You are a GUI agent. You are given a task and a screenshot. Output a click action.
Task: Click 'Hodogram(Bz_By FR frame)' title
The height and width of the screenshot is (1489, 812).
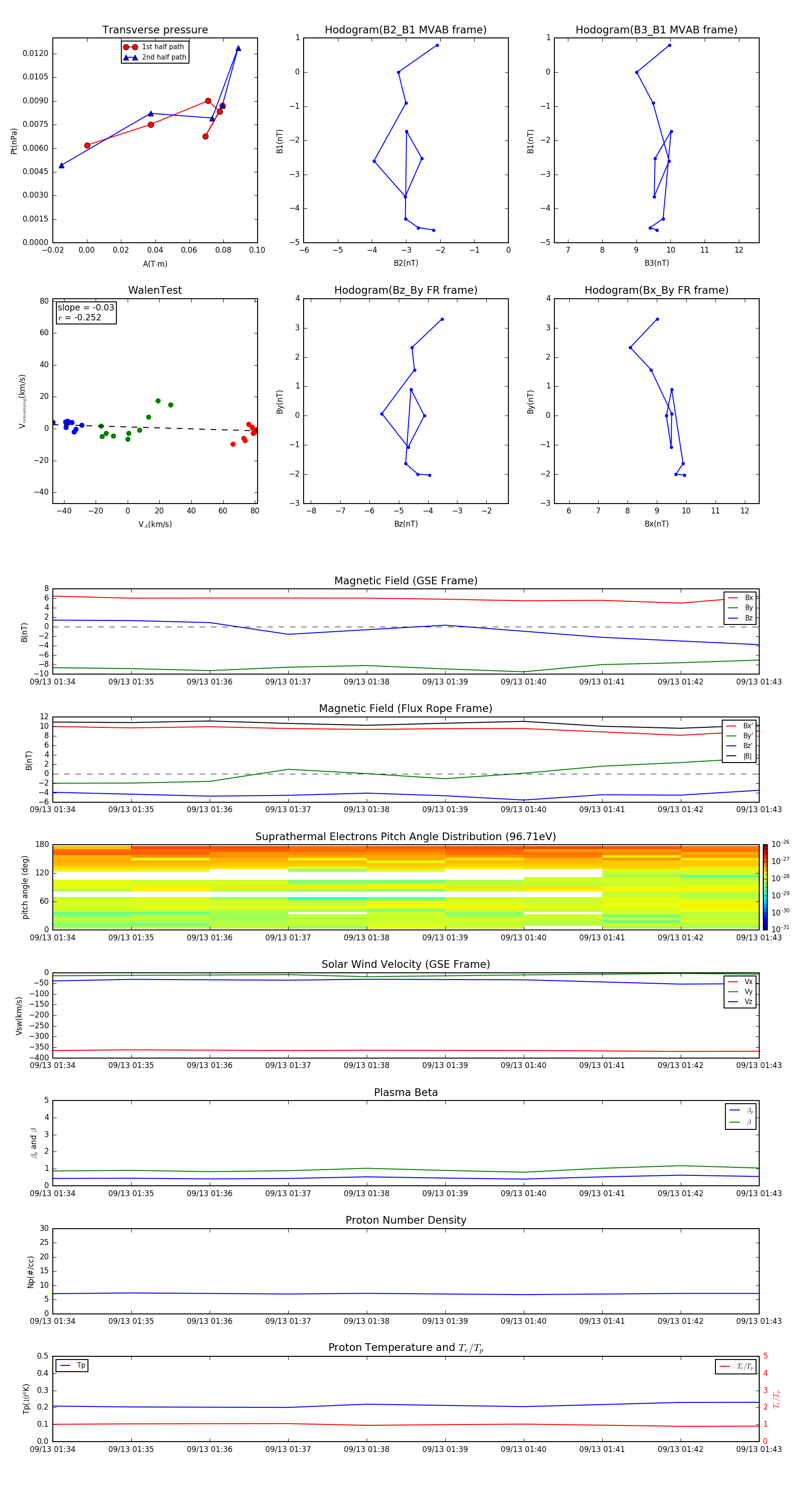[406, 290]
